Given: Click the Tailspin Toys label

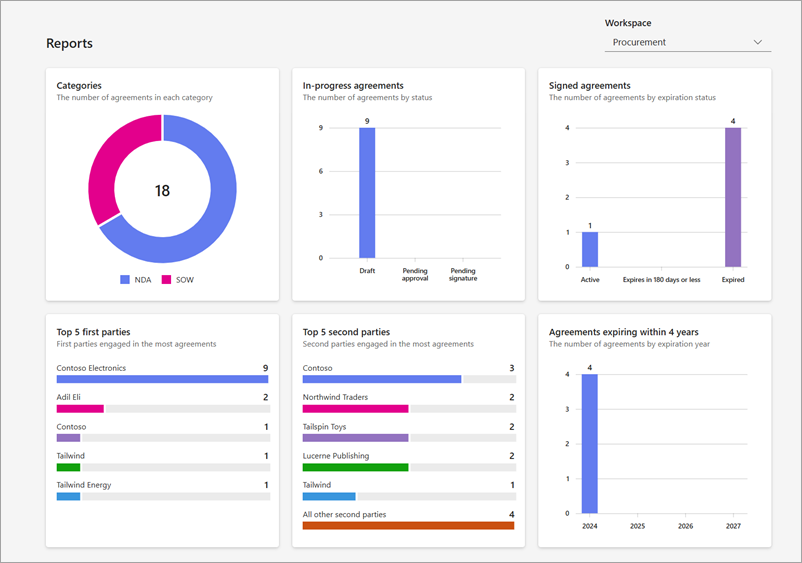Looking at the screenshot, I should click(x=324, y=426).
